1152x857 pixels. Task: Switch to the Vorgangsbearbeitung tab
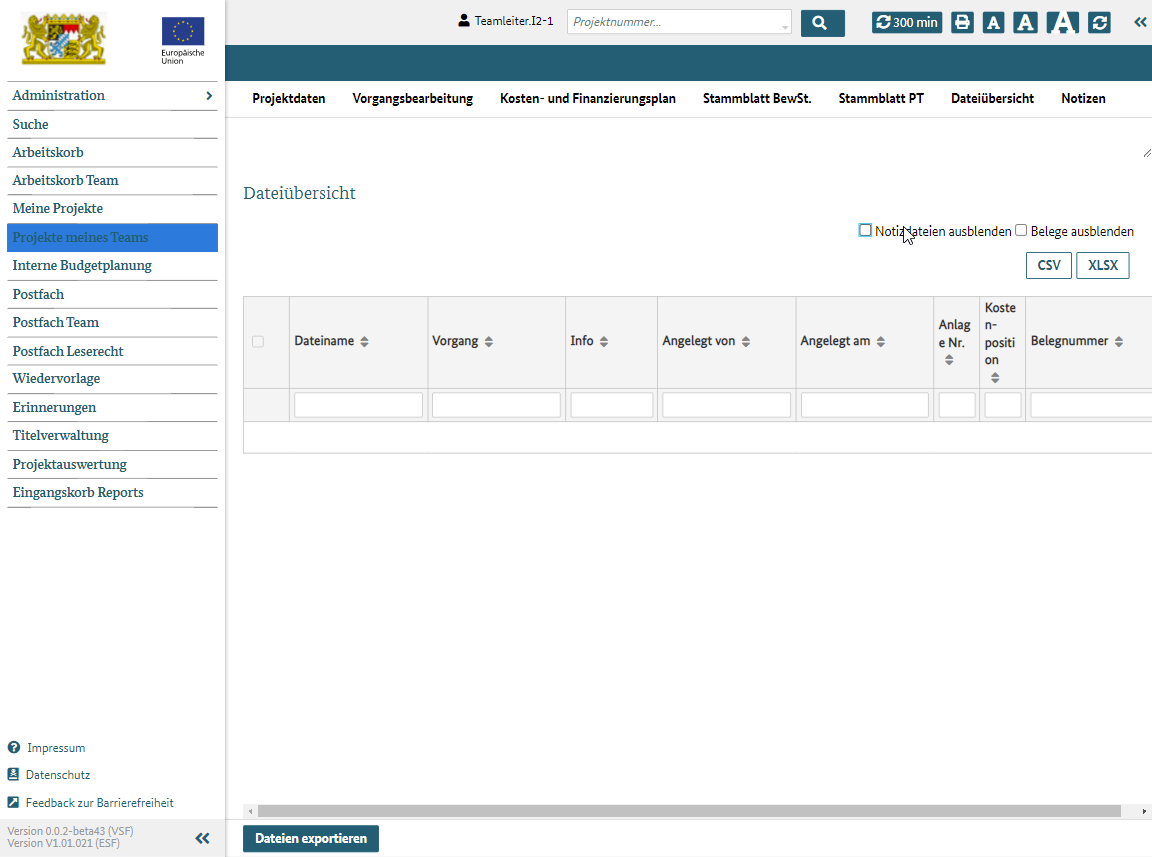pos(412,98)
